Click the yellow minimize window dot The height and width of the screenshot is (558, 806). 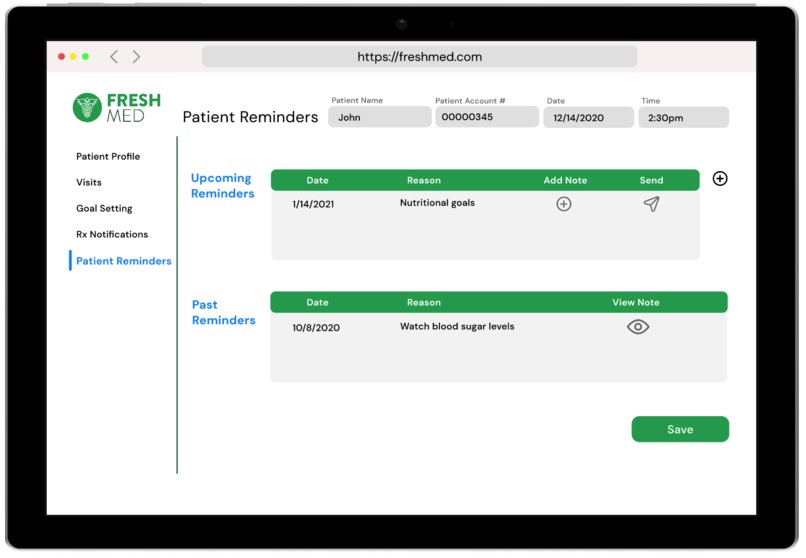(74, 57)
